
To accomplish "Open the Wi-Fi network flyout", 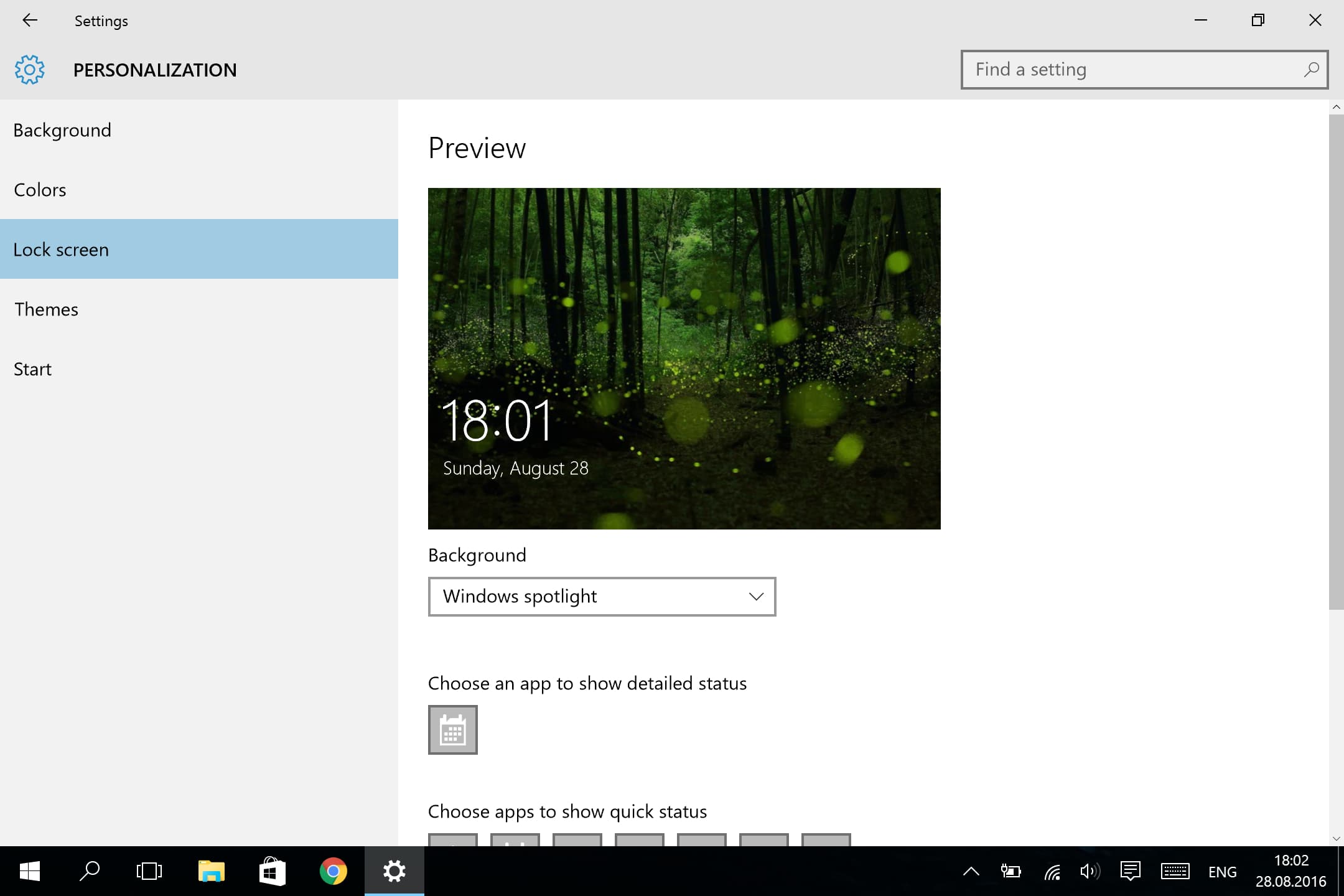I will [x=1052, y=872].
